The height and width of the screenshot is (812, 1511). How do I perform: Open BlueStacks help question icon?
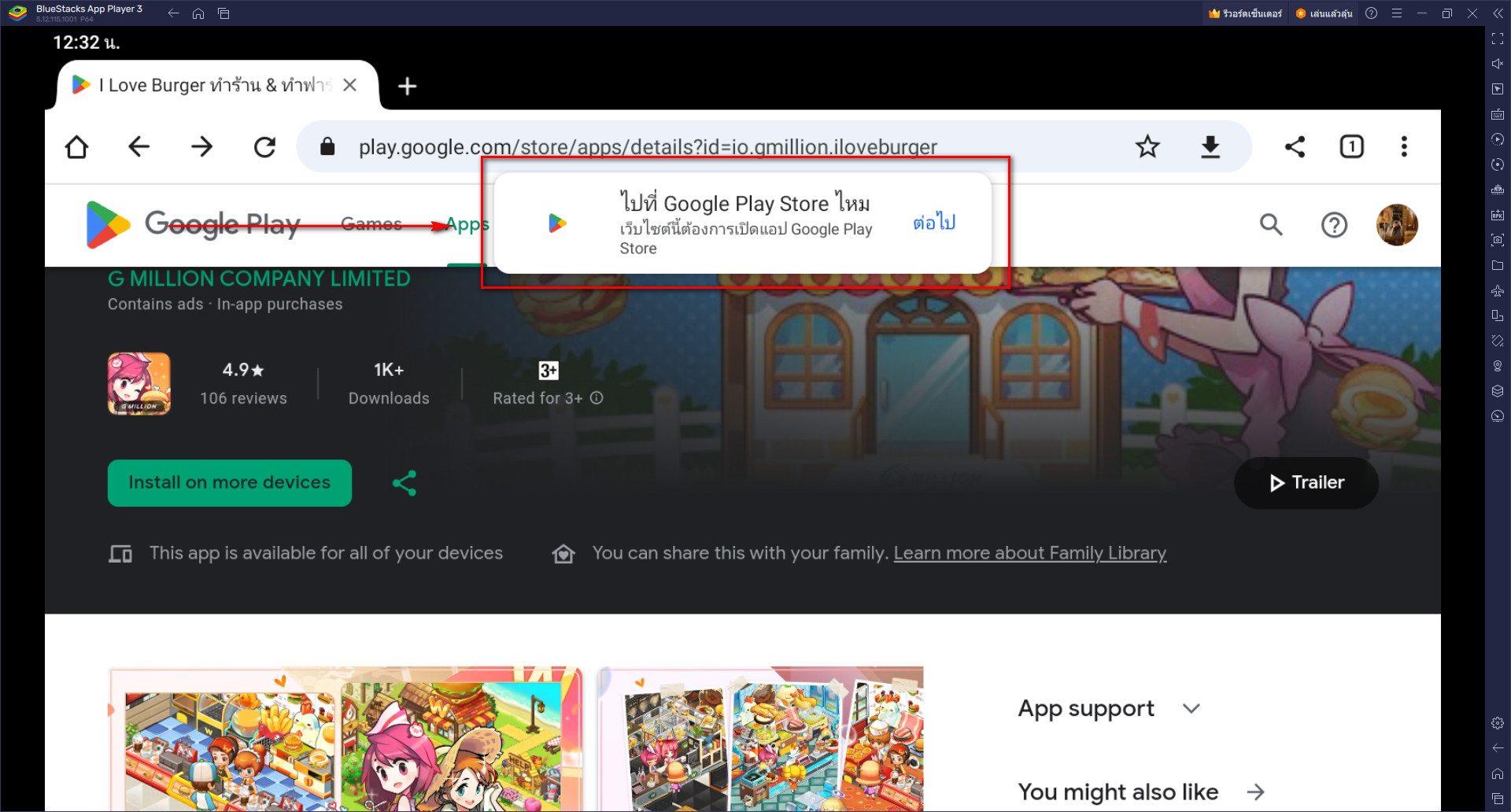point(1372,13)
